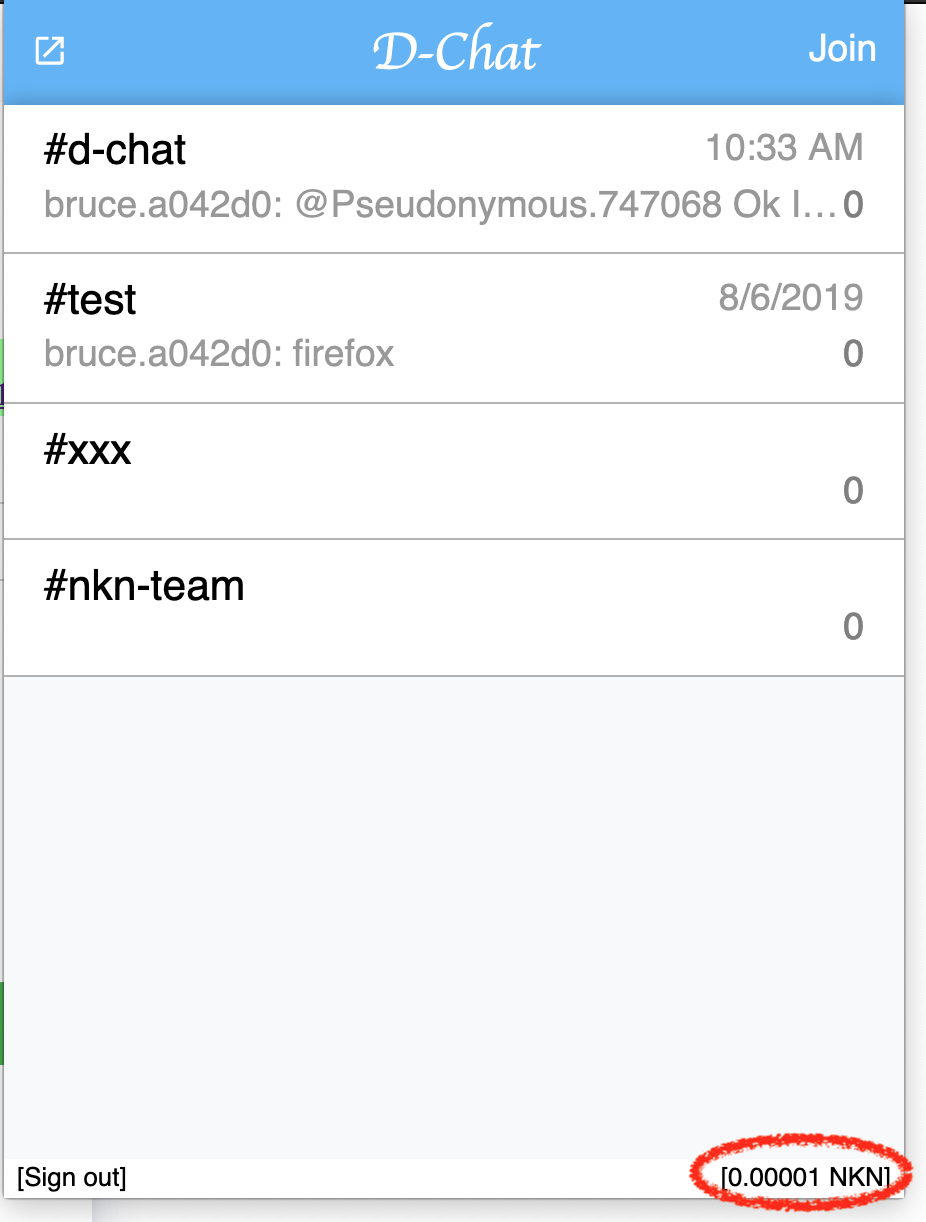Click the empty area below the channel list
Image resolution: width=926 pixels, height=1222 pixels.
click(x=454, y=915)
